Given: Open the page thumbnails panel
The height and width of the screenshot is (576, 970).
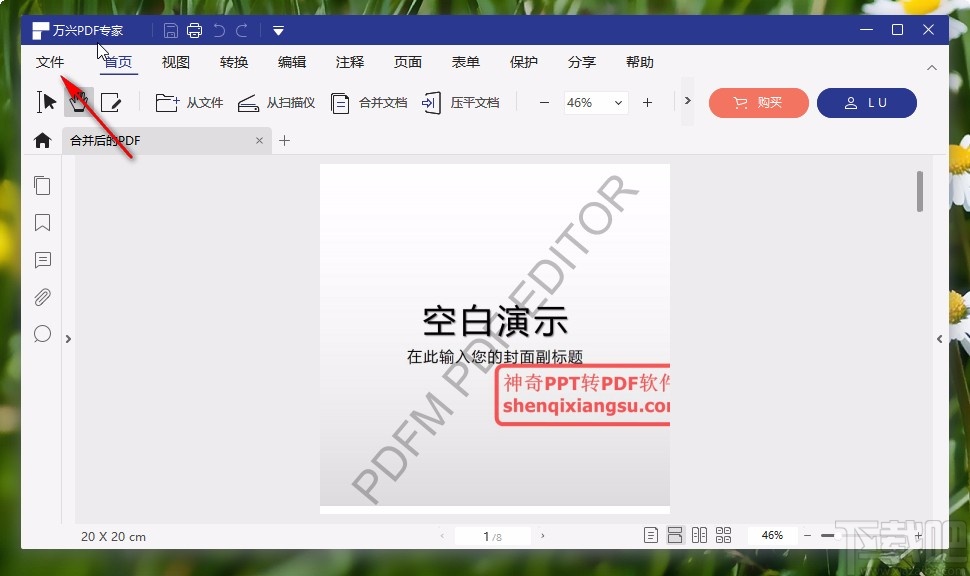Looking at the screenshot, I should (x=42, y=185).
